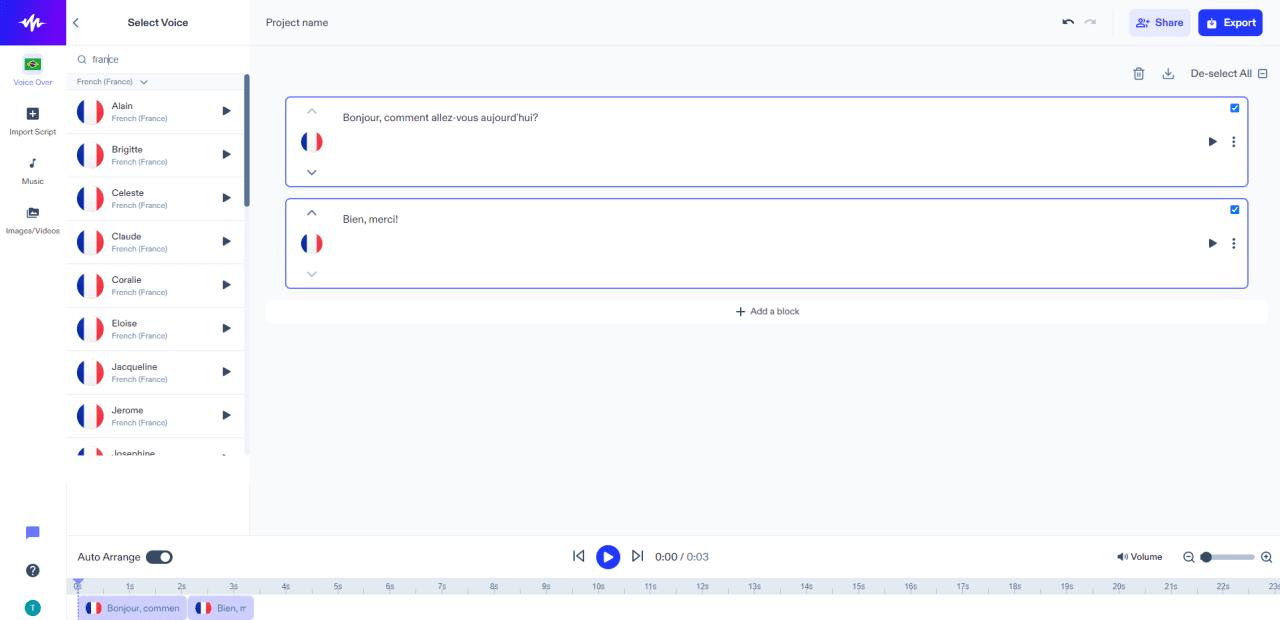Move 'Bien, merci!' block up with chevron
The image size is (1280, 620).
(312, 213)
